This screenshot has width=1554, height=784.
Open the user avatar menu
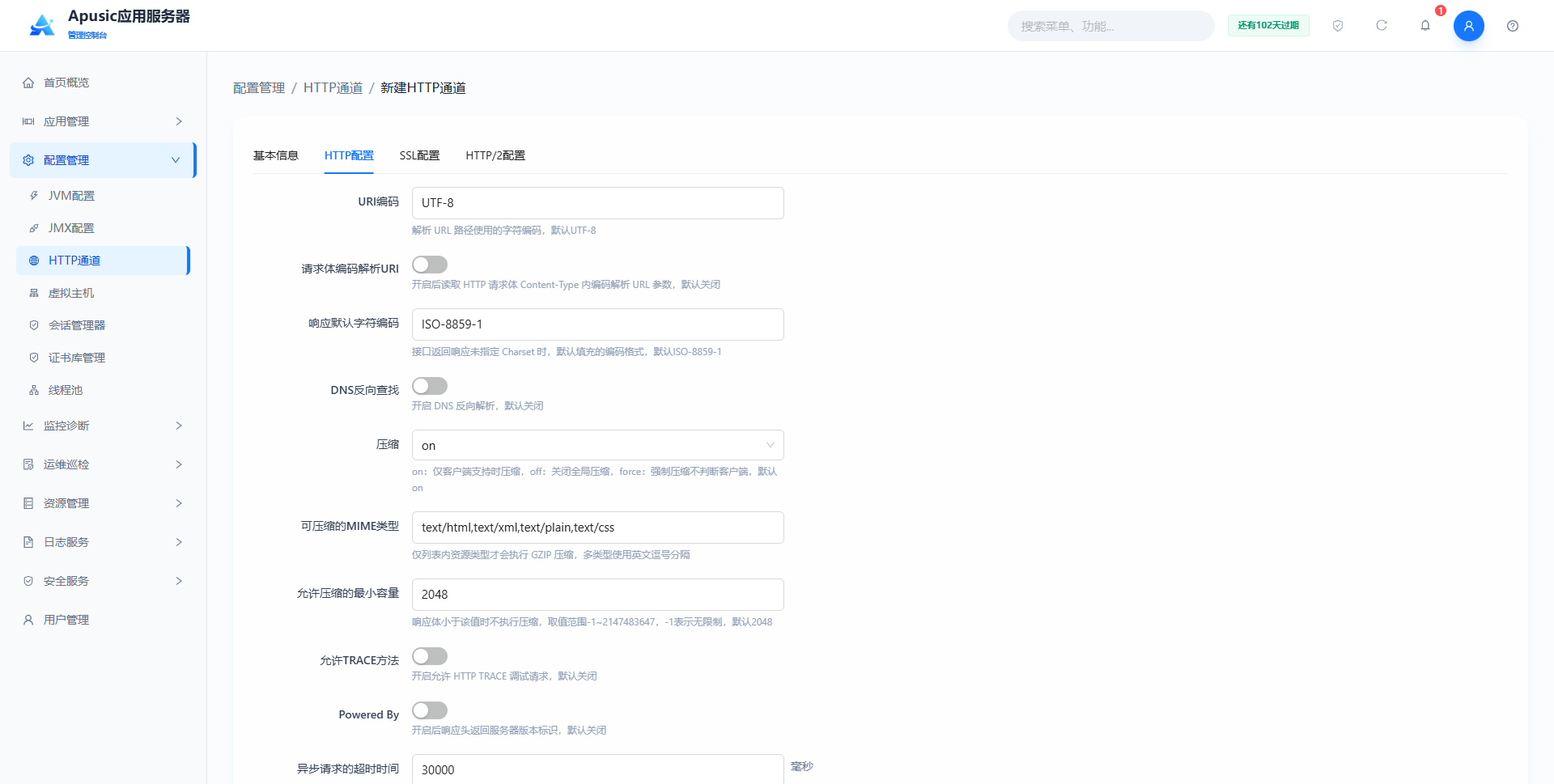click(1469, 26)
